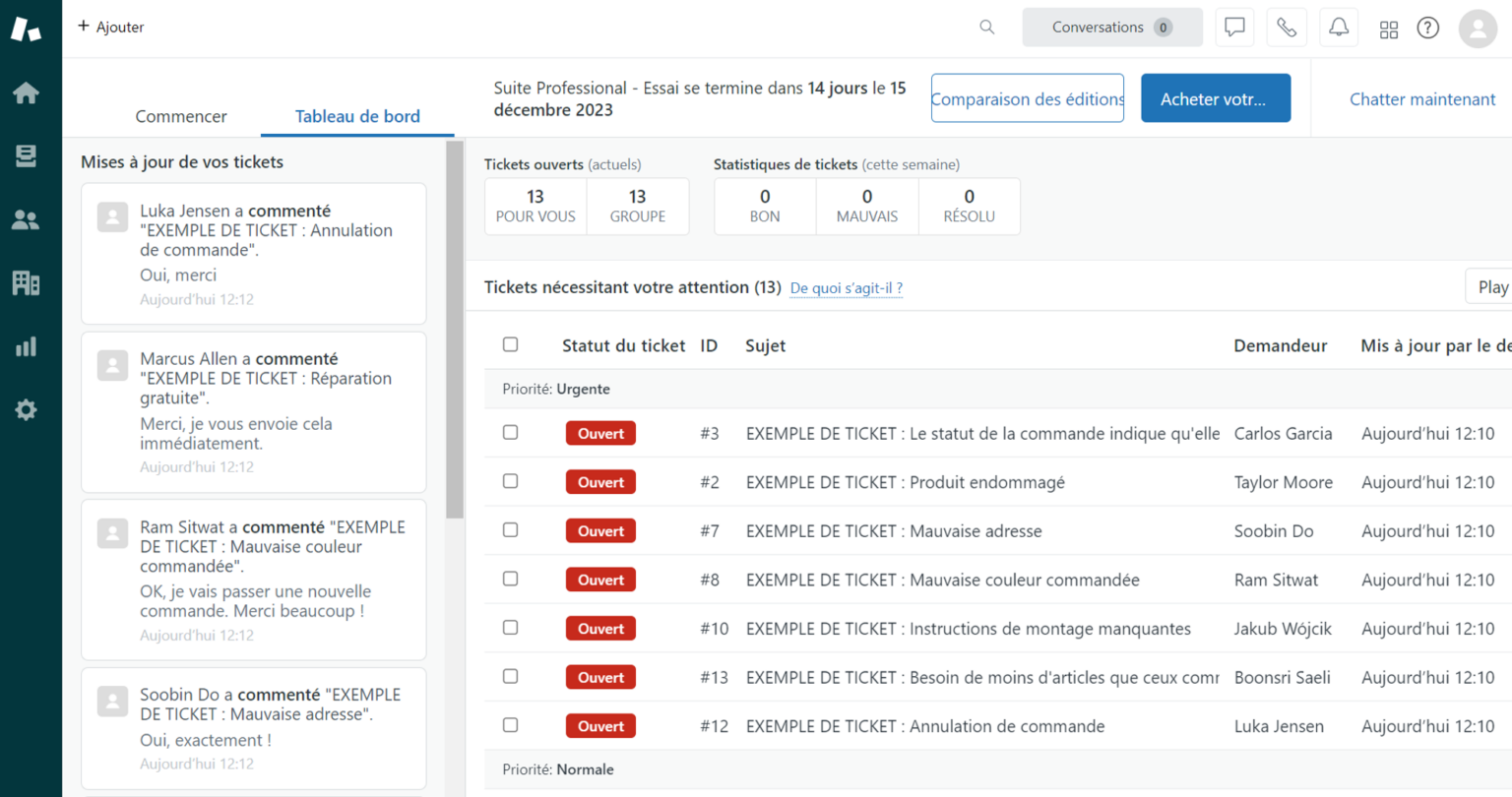Open the phone calls icon
Screen dimensions: 1512x797
coord(1286,27)
